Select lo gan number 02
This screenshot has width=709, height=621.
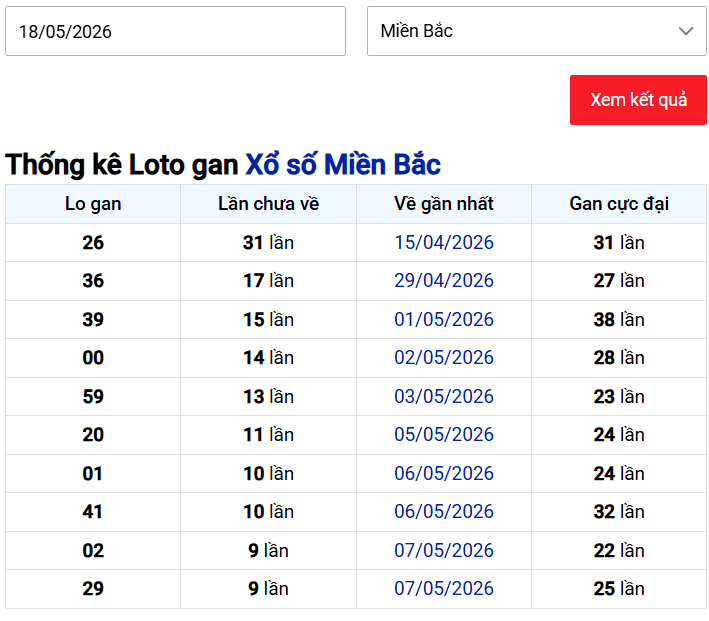(x=93, y=550)
